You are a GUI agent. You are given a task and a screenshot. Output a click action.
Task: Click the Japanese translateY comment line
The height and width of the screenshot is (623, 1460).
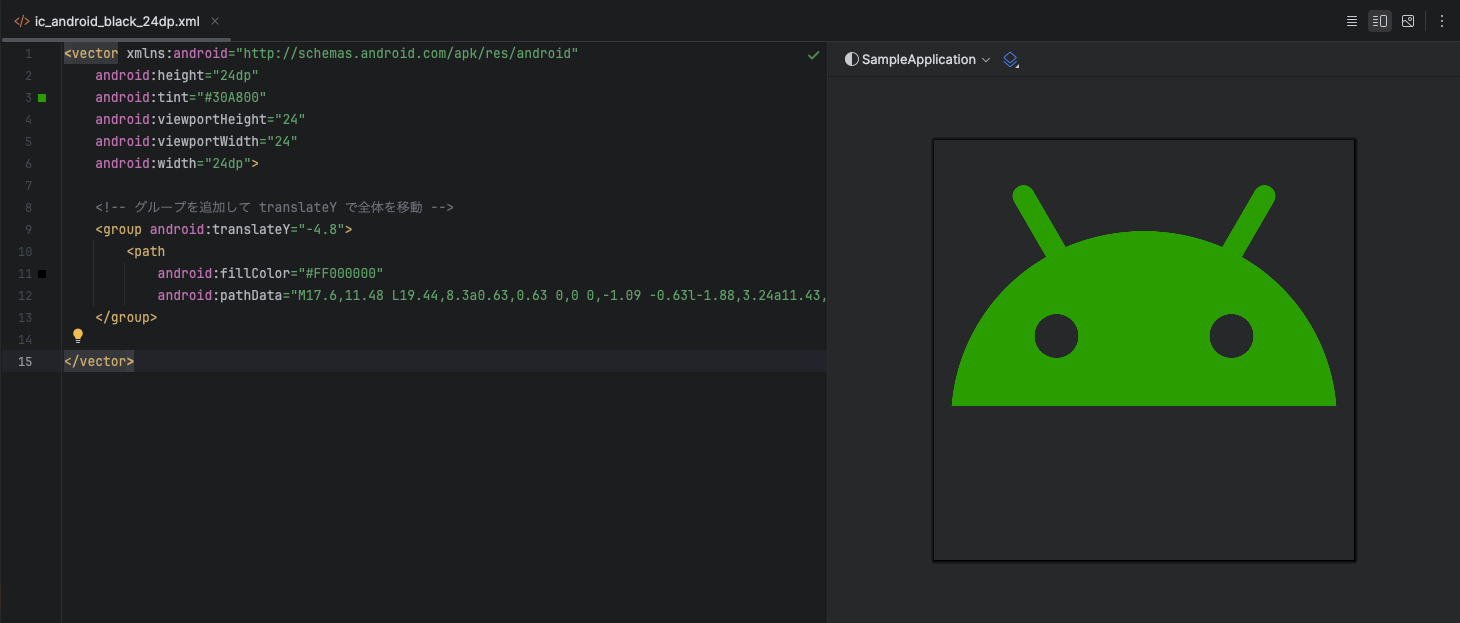(275, 207)
